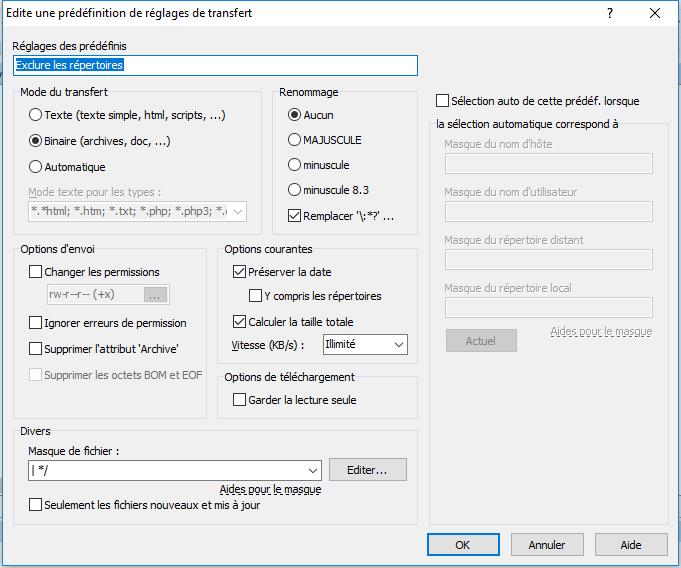Toggle Préserver la date checkbox
This screenshot has height=568, width=681.
click(x=239, y=272)
